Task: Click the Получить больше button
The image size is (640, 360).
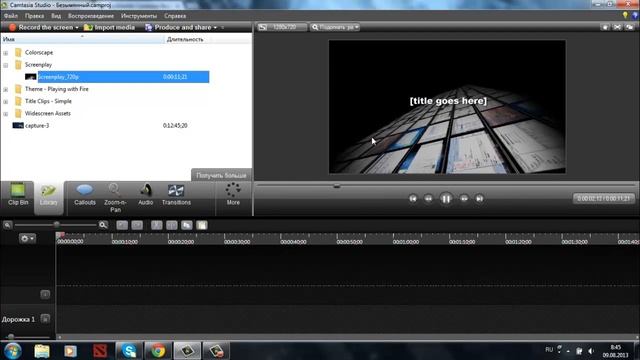Action: coord(221,175)
